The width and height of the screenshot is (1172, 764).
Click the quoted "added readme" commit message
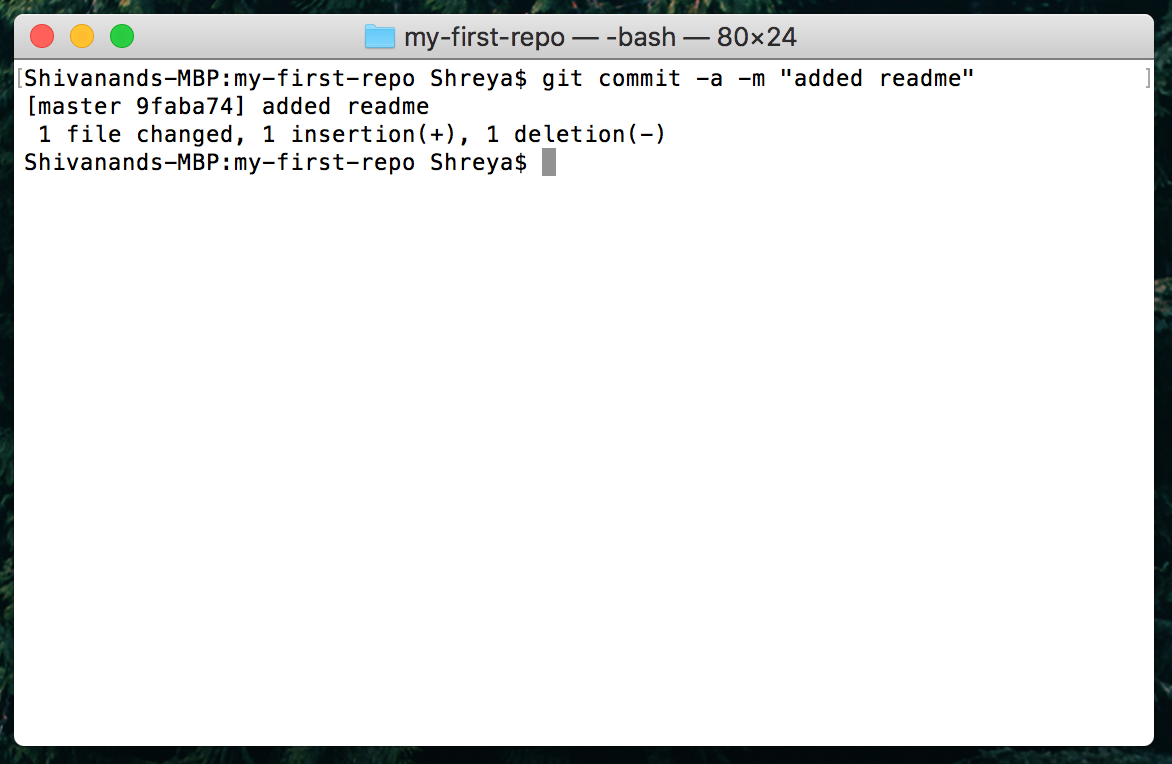point(877,78)
